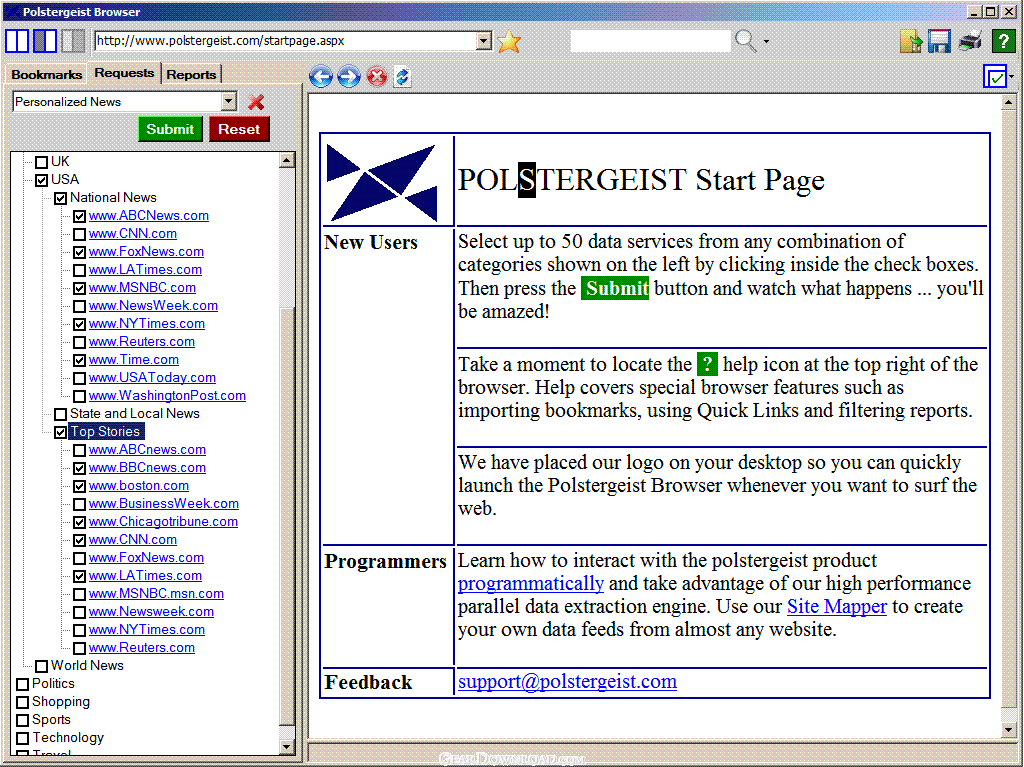
Task: Click the import bookmarks folder icon
Action: coord(910,41)
